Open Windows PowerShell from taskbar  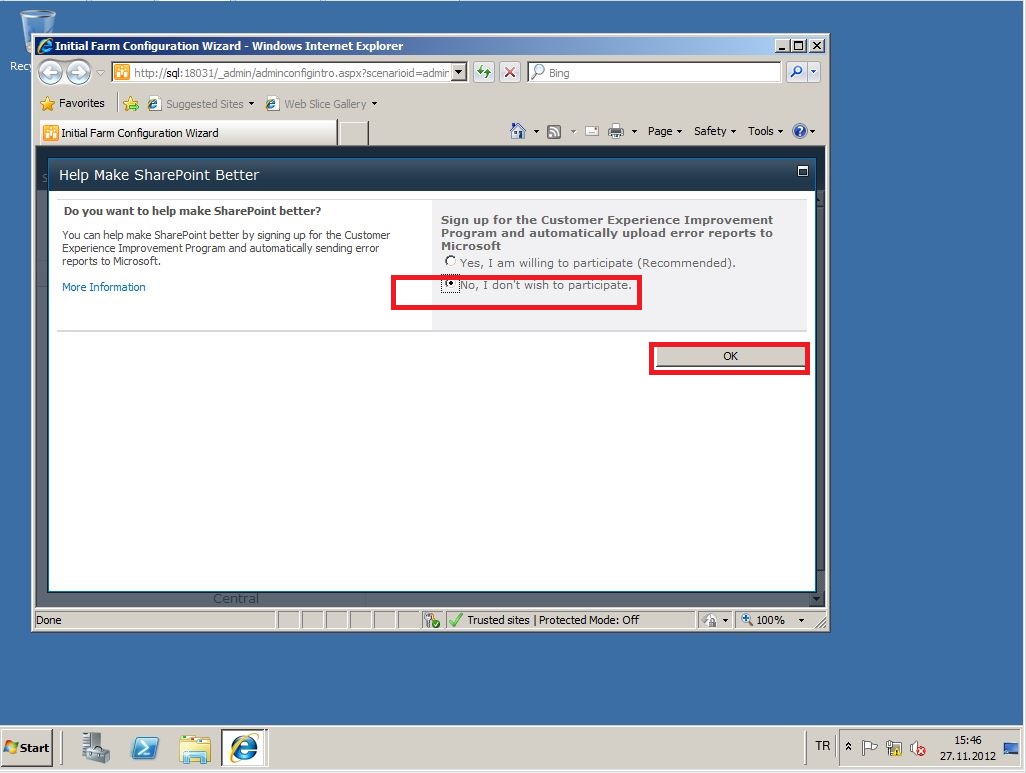pos(145,747)
